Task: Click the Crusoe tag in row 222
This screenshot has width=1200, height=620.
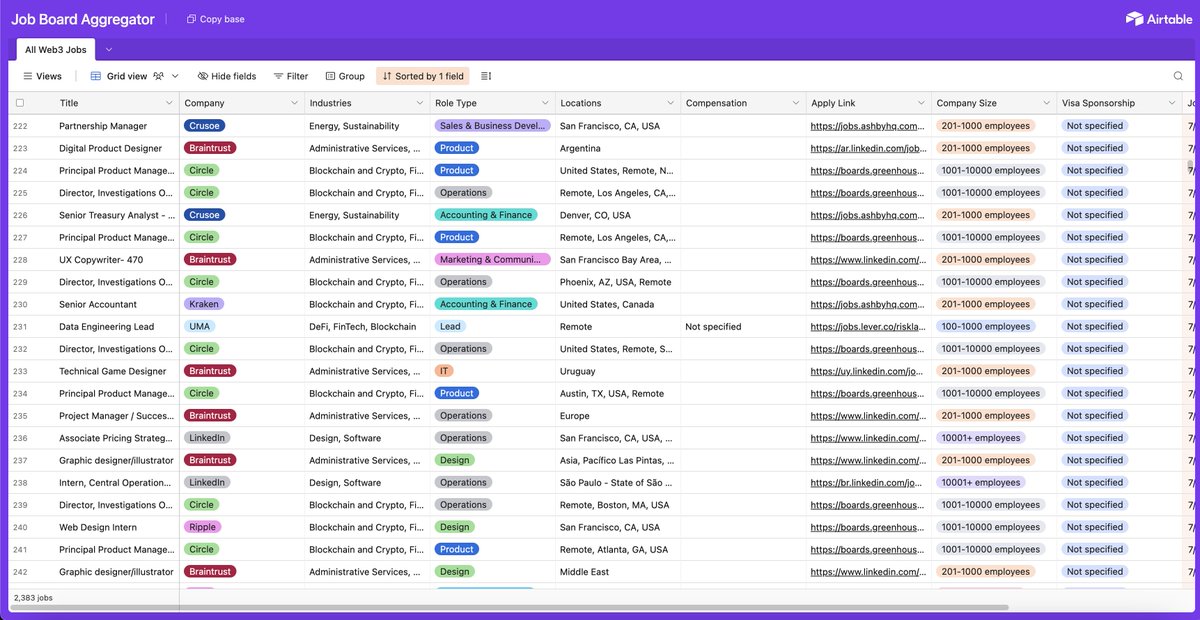Action: 204,126
